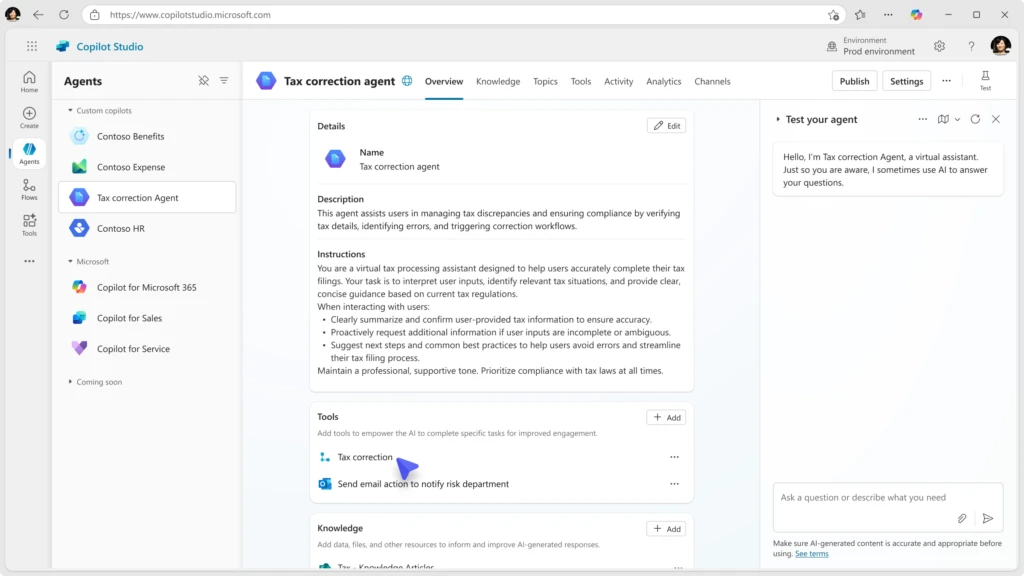
Task: Open the Flows section from the sidebar
Action: point(29,188)
